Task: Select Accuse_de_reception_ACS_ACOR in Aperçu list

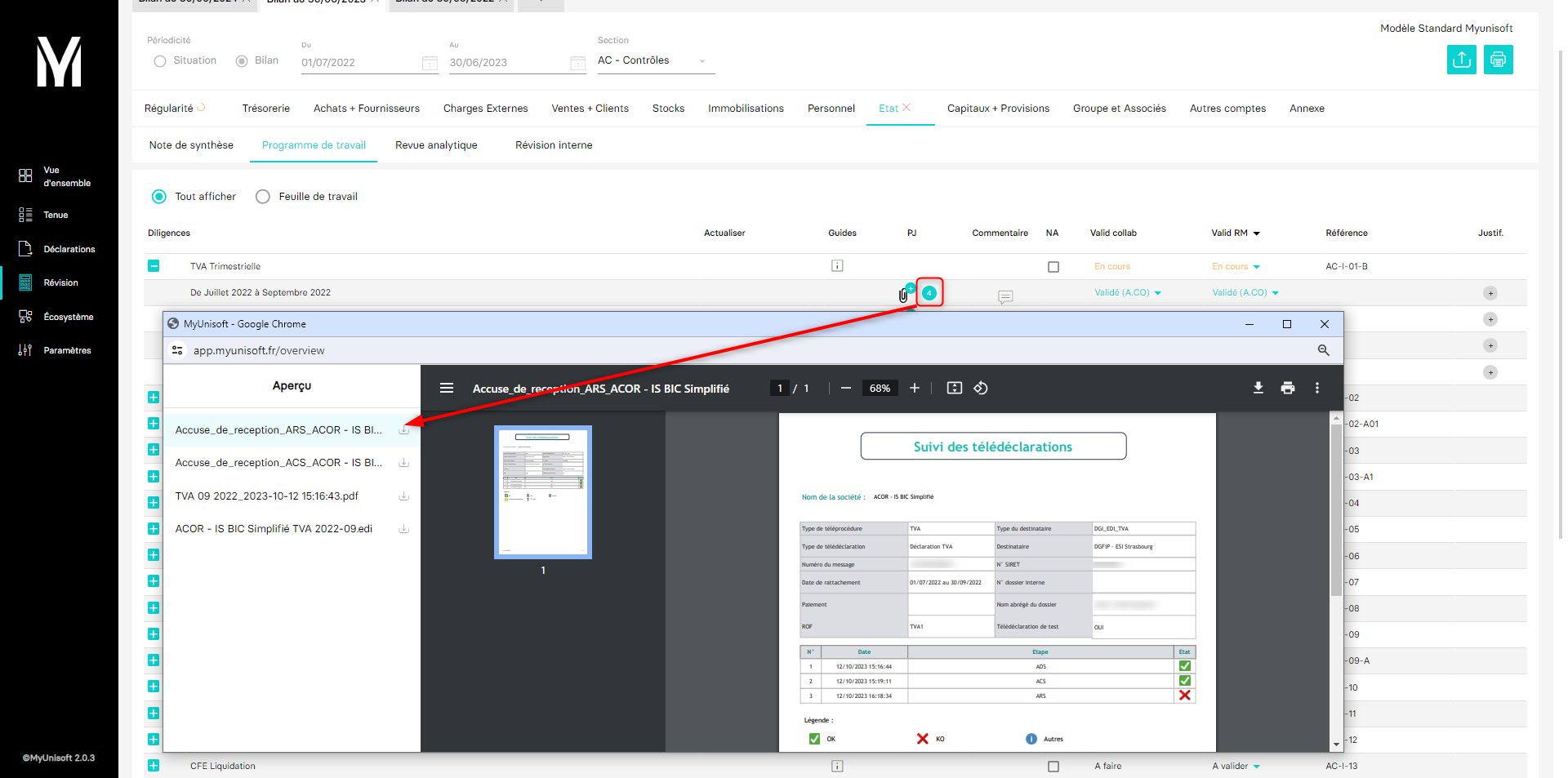Action: pyautogui.click(x=278, y=463)
